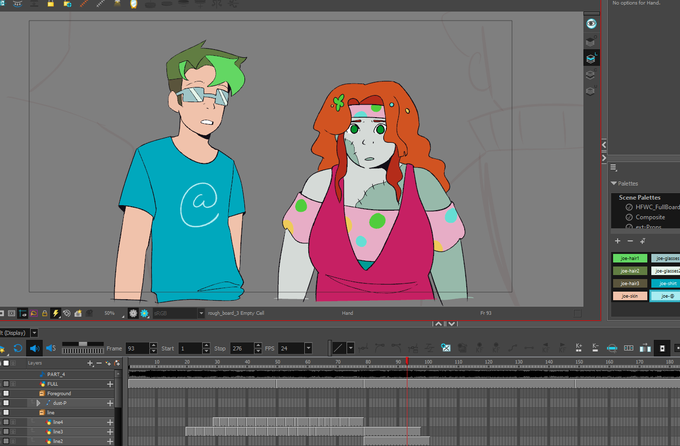Toggle the line3 layer enable checkbox
The image size is (680, 446).
point(6,432)
